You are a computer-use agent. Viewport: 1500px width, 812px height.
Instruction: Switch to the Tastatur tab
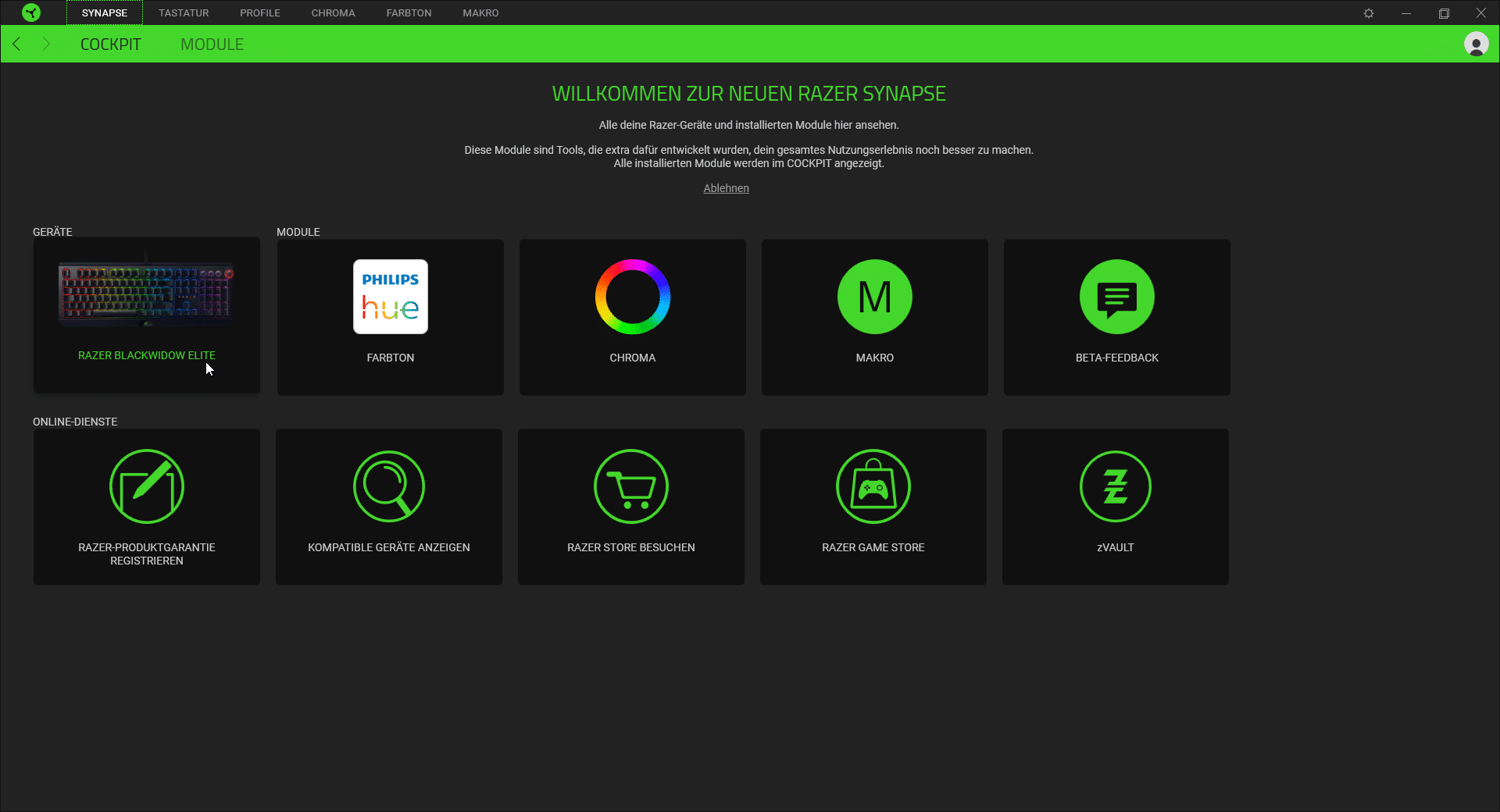[184, 13]
